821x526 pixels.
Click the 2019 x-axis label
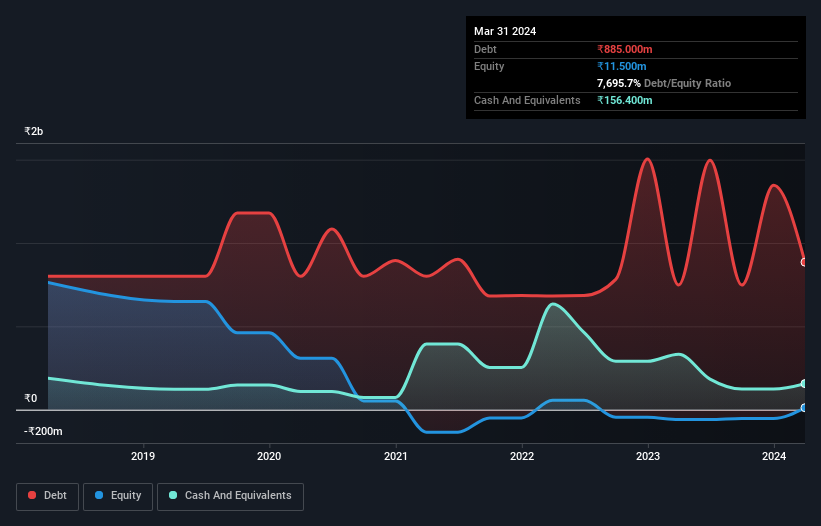tap(143, 456)
